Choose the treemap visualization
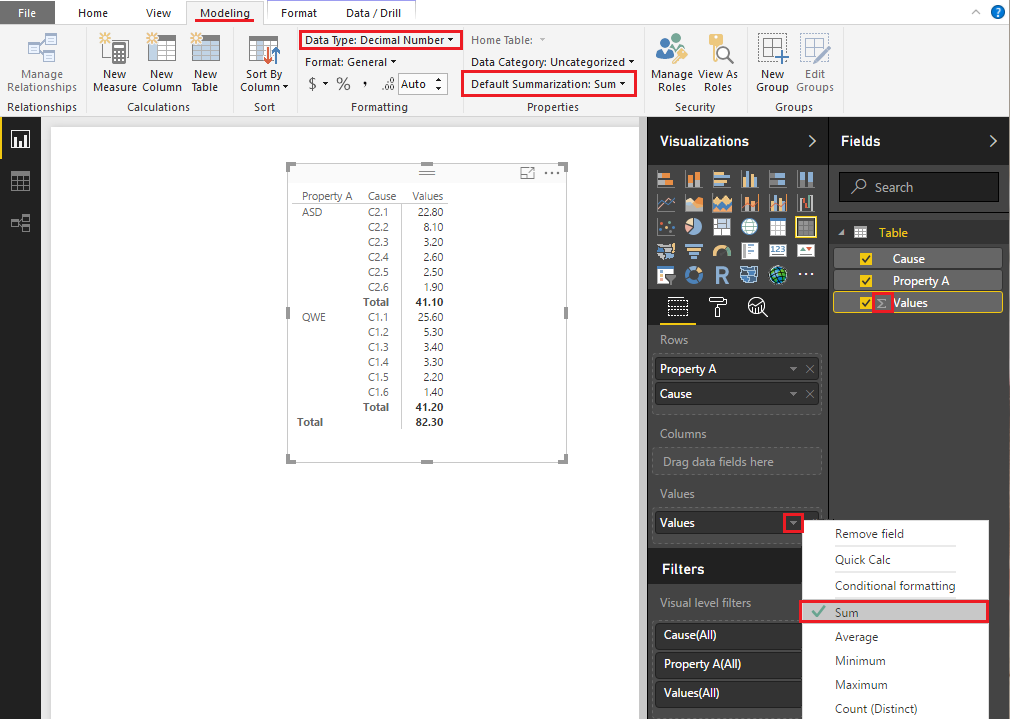The width and height of the screenshot is (1010, 719). coord(722,227)
